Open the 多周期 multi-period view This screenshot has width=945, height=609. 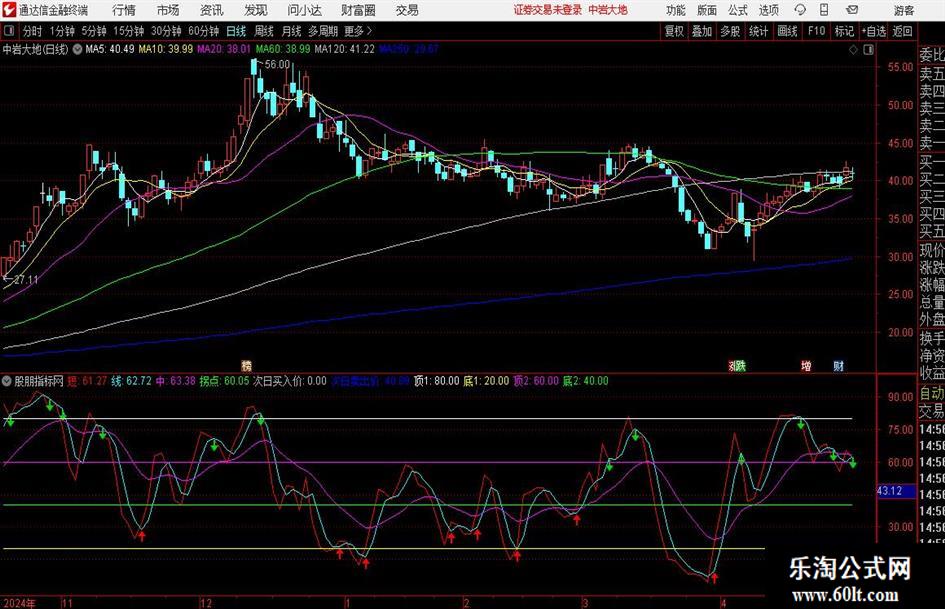[323, 31]
